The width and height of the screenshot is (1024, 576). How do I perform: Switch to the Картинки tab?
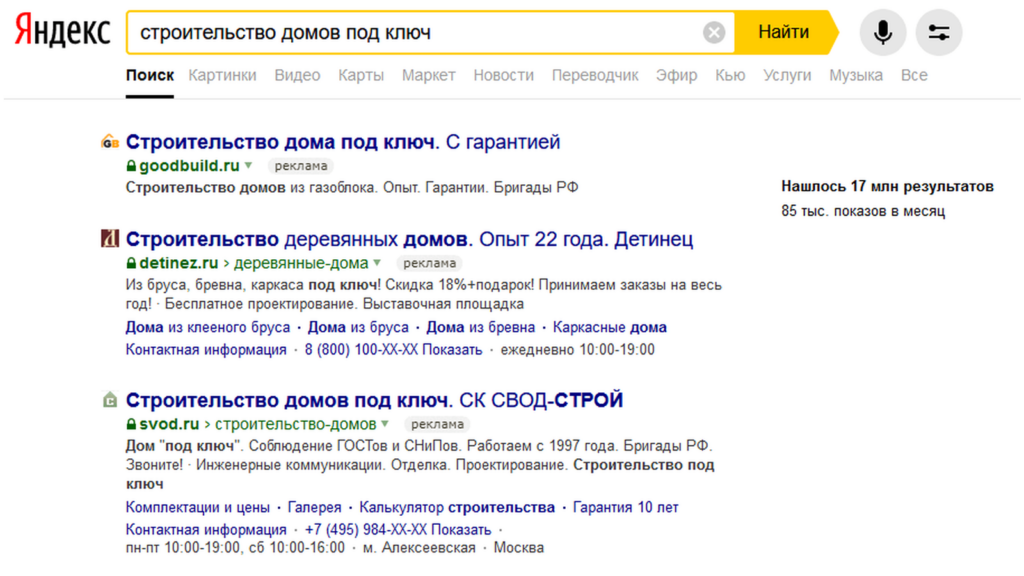click(223, 76)
